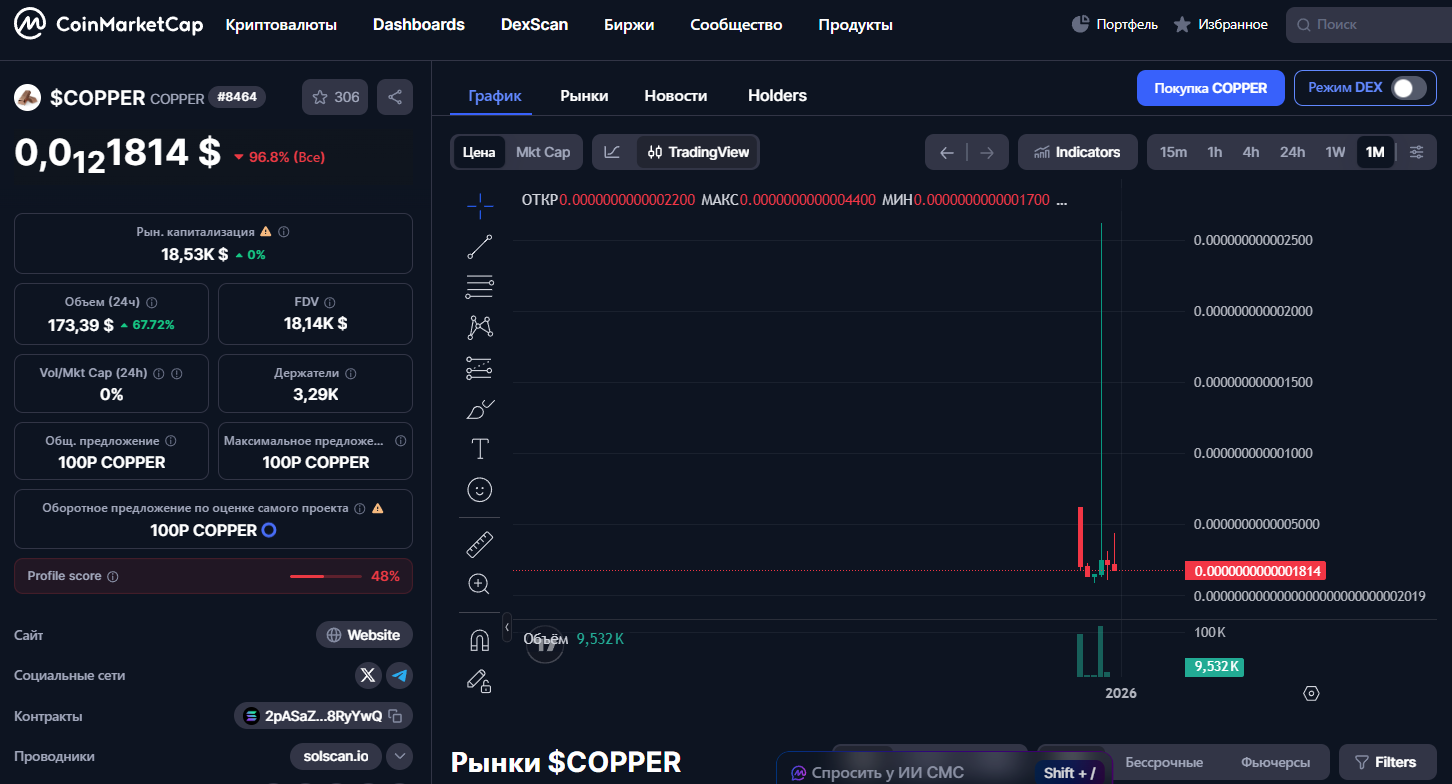Click the undo back arrow
This screenshot has width=1452, height=784.
click(947, 152)
